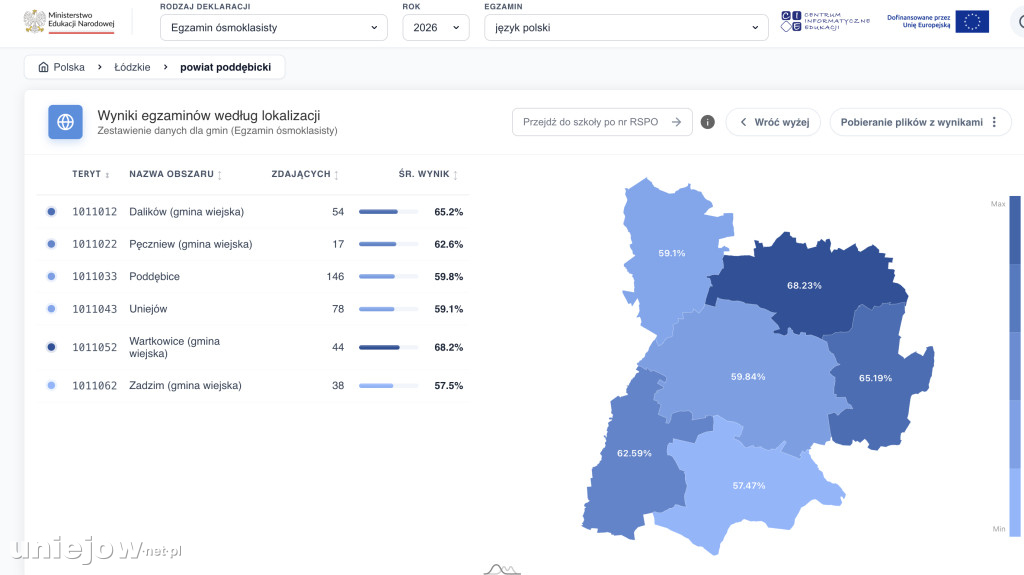Click map region labeled 59.84%
The height and width of the screenshot is (575, 1024).
(748, 376)
